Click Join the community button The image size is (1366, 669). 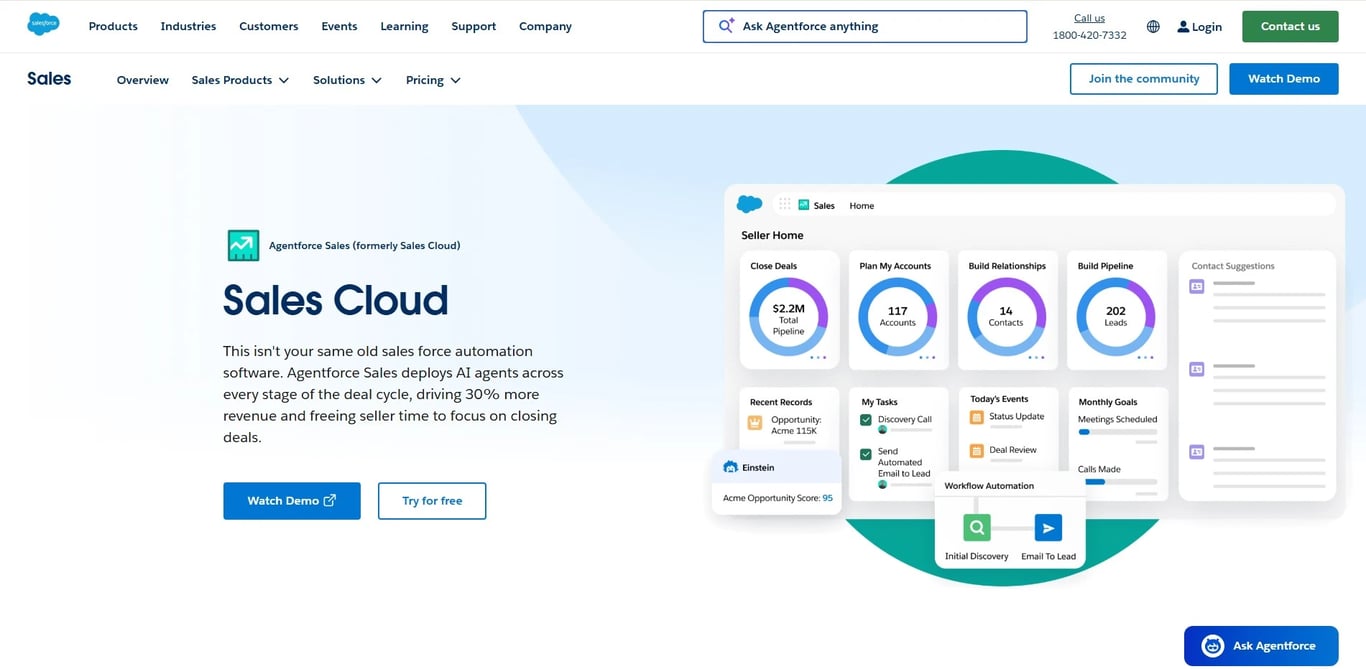(1143, 79)
